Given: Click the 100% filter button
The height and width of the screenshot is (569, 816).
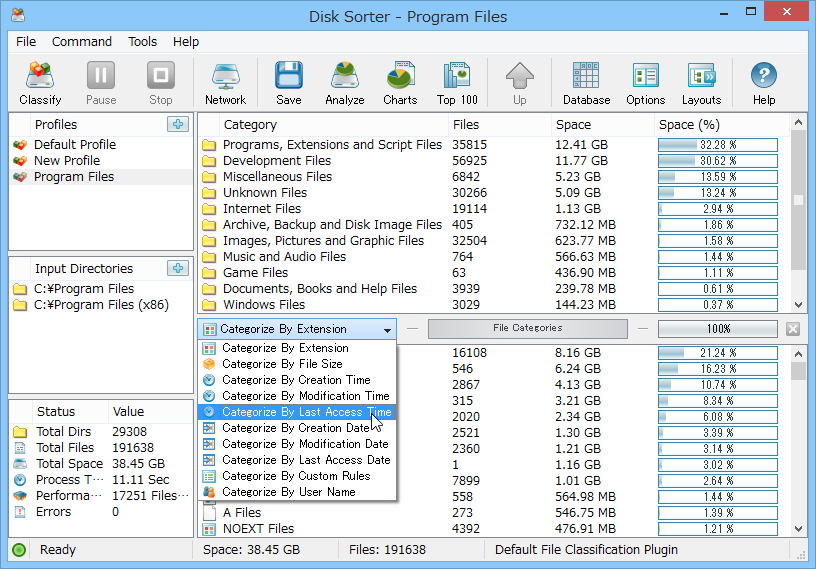Looking at the screenshot, I should pos(718,329).
